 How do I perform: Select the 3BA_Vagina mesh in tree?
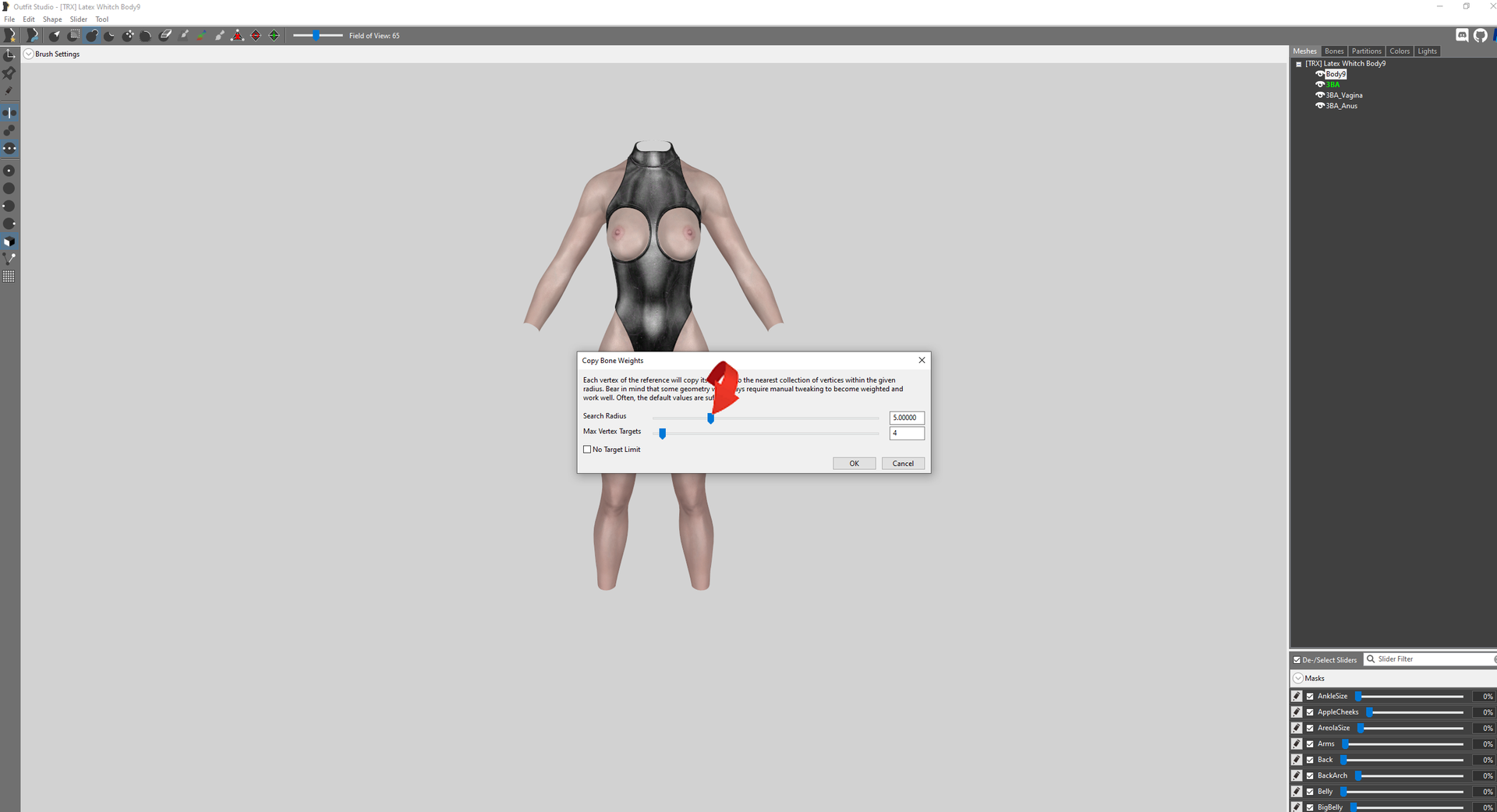[1344, 95]
